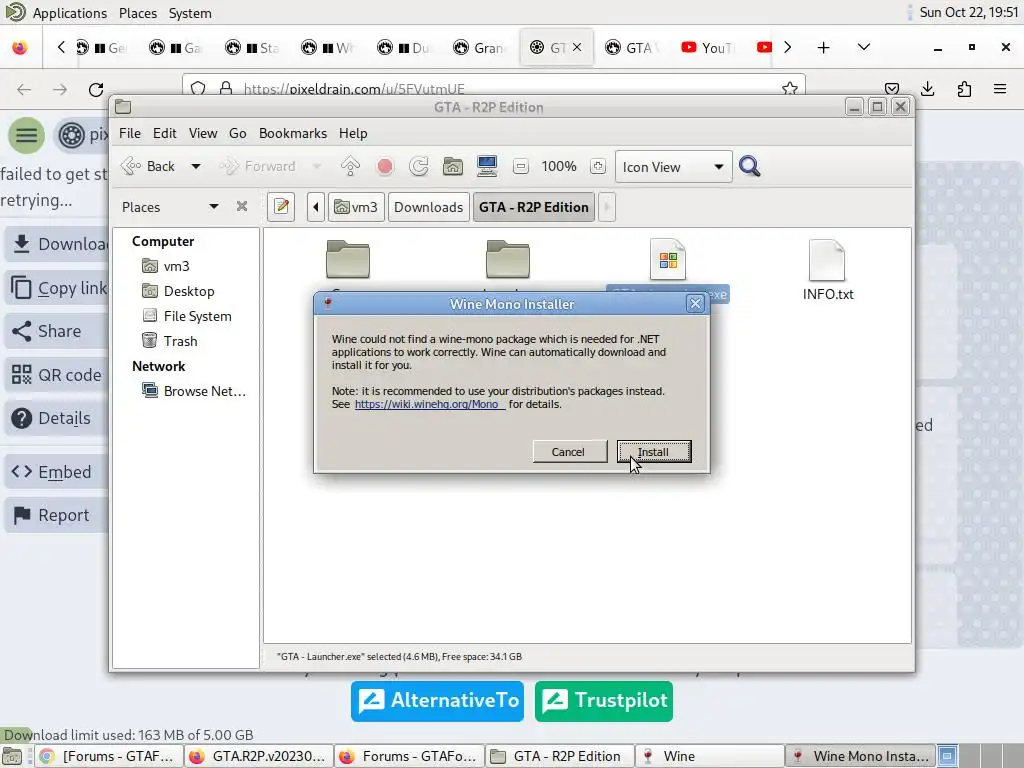Click the red Stop loading icon

pos(385,167)
